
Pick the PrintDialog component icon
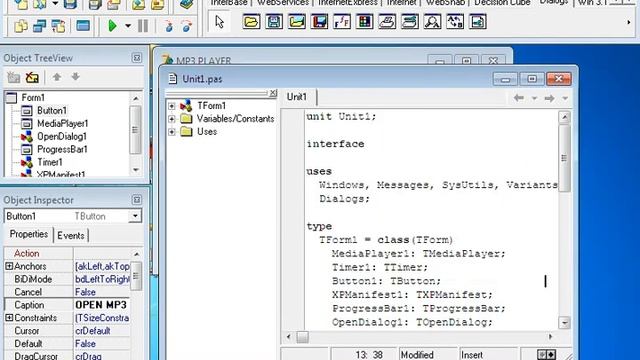tap(387, 22)
